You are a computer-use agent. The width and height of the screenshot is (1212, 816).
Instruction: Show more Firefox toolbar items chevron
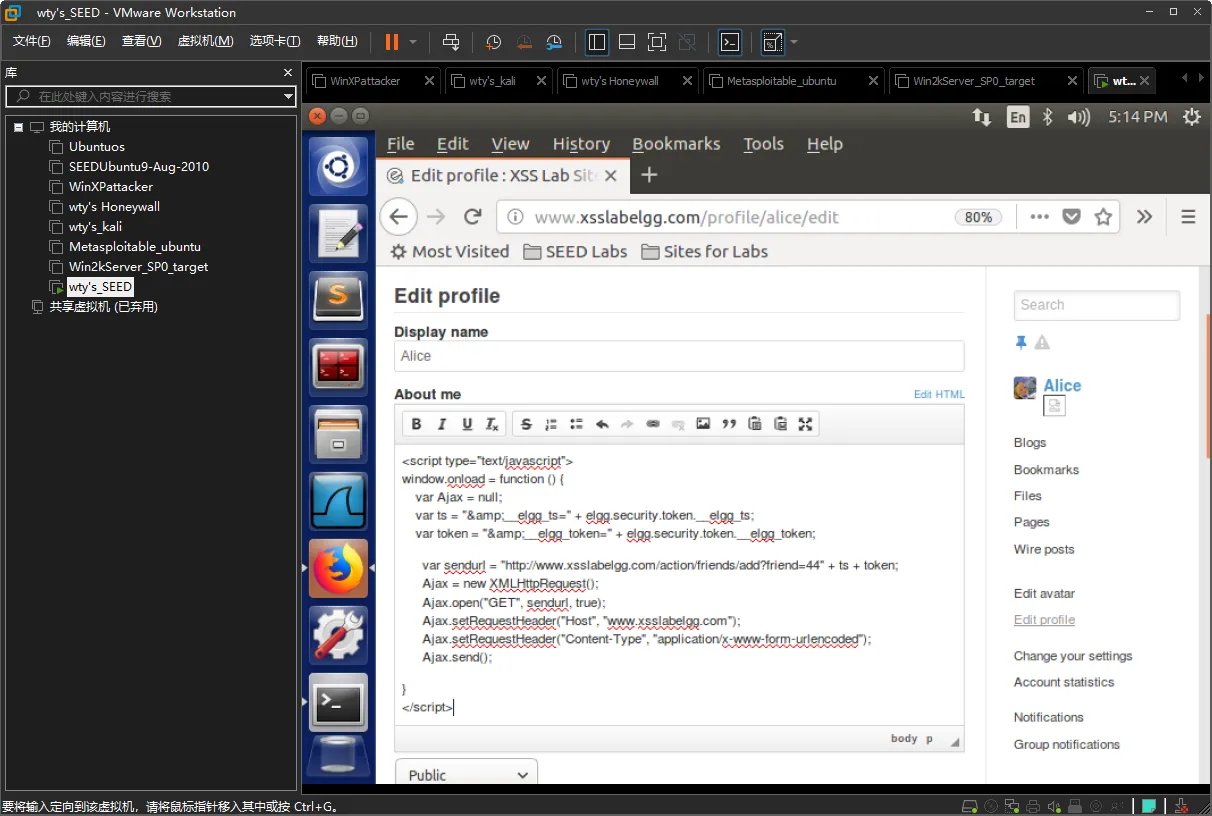[x=1145, y=217]
